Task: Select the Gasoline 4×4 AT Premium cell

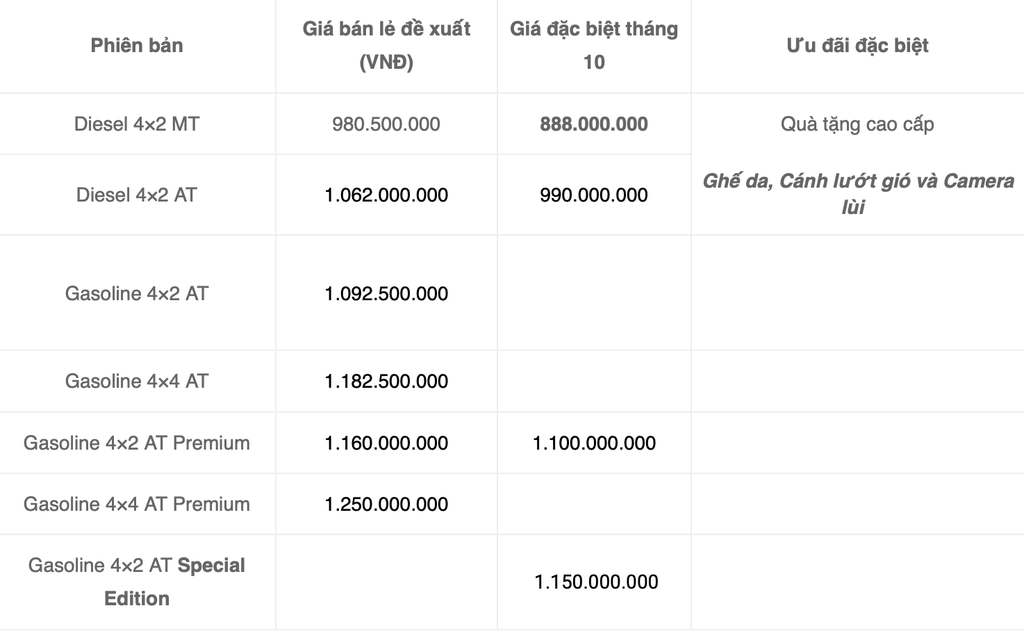Action: click(137, 504)
